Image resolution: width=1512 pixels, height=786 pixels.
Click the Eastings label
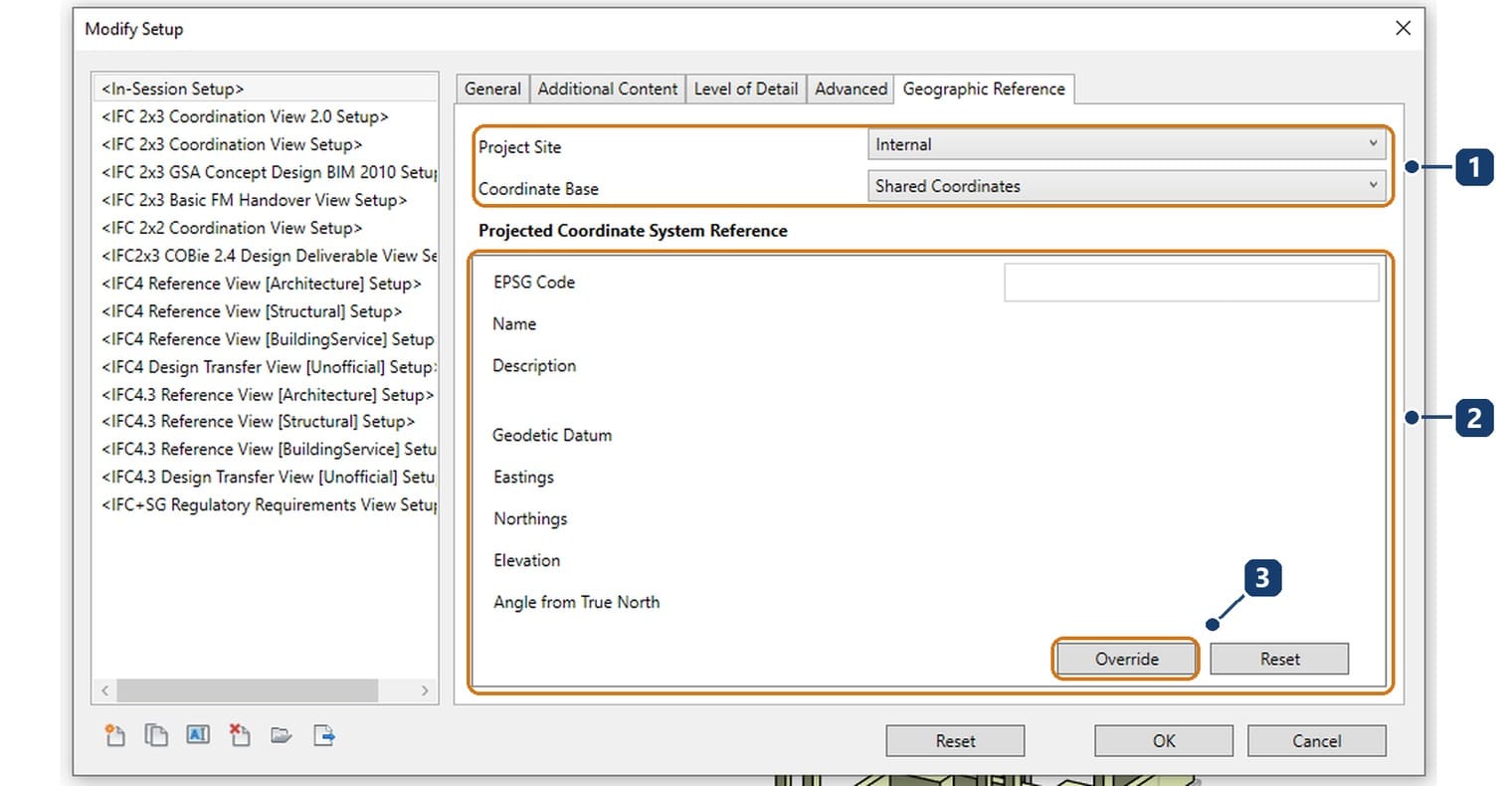click(523, 478)
